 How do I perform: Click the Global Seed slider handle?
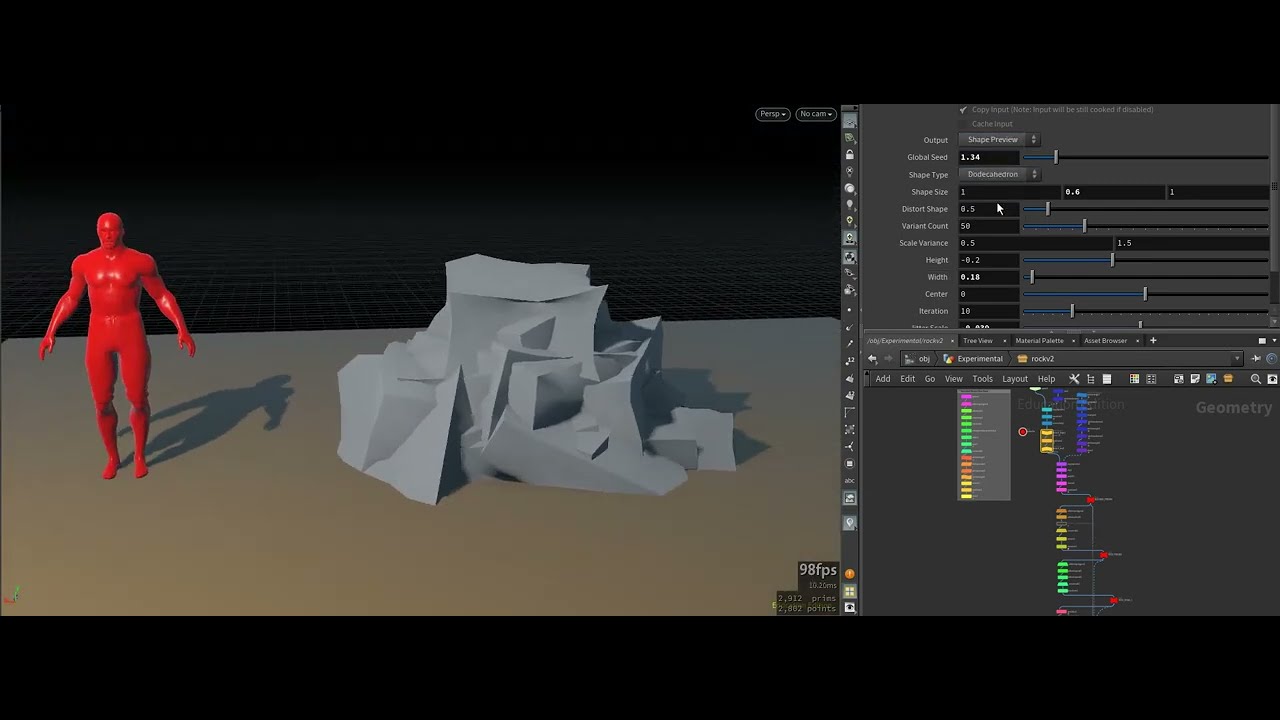pyautogui.click(x=1055, y=157)
